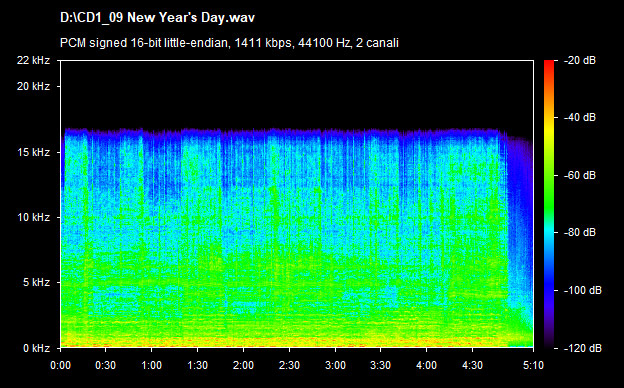This screenshot has width=624, height=388.
Task: Click the 15 kHz frequency axis label
Action: pos(33,152)
